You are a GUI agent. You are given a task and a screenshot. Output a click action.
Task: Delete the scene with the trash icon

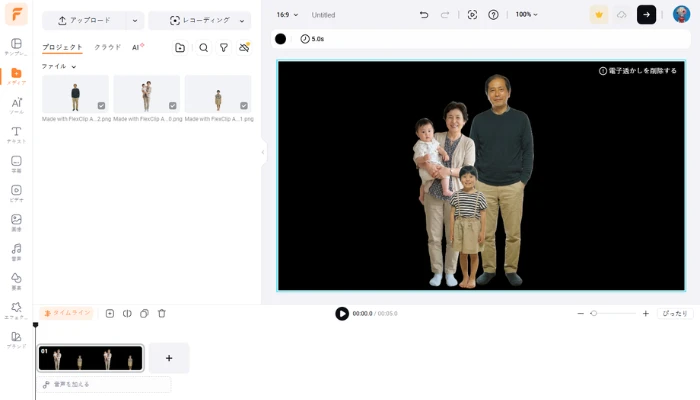[162, 313]
